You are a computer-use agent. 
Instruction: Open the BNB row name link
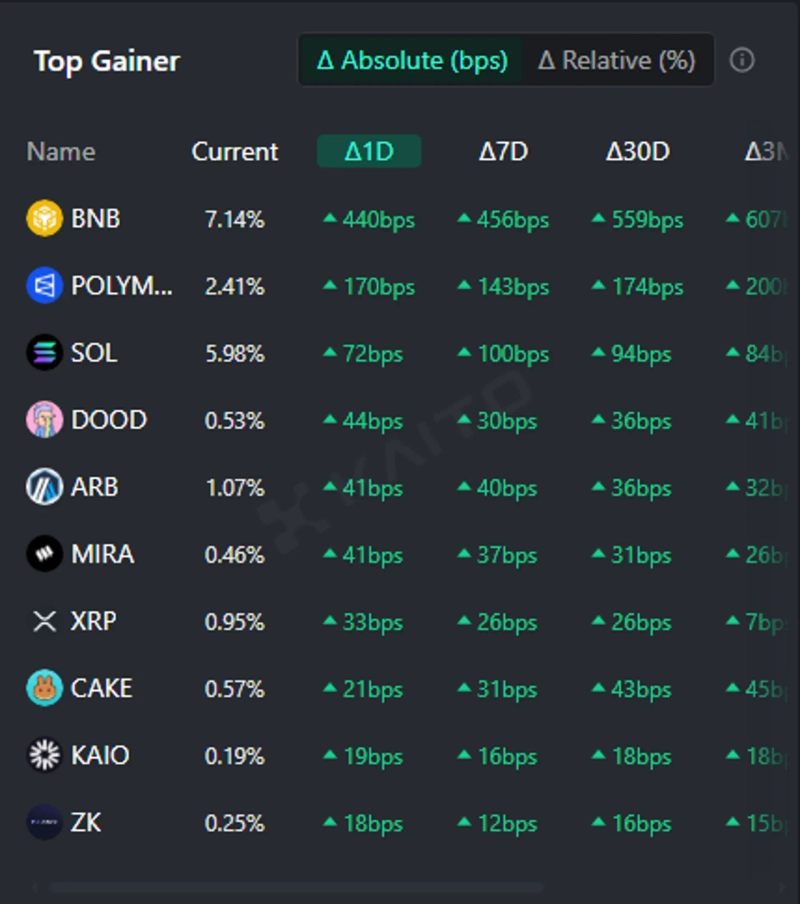point(96,218)
